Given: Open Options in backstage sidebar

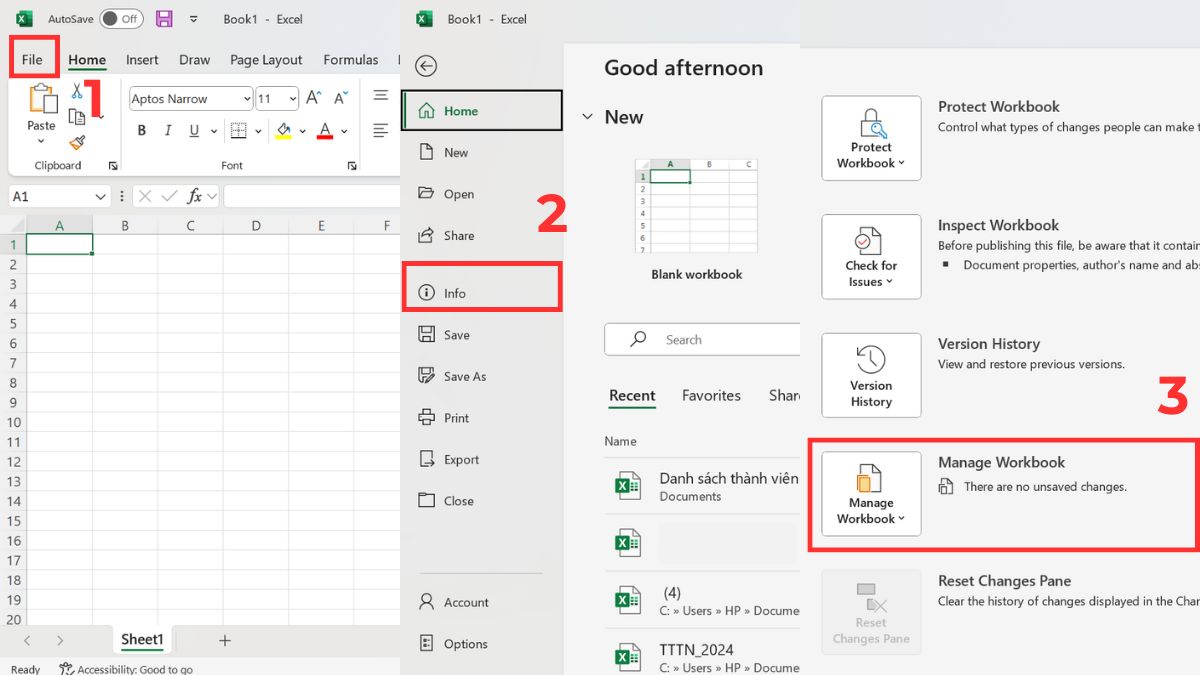Looking at the screenshot, I should click(482, 644).
